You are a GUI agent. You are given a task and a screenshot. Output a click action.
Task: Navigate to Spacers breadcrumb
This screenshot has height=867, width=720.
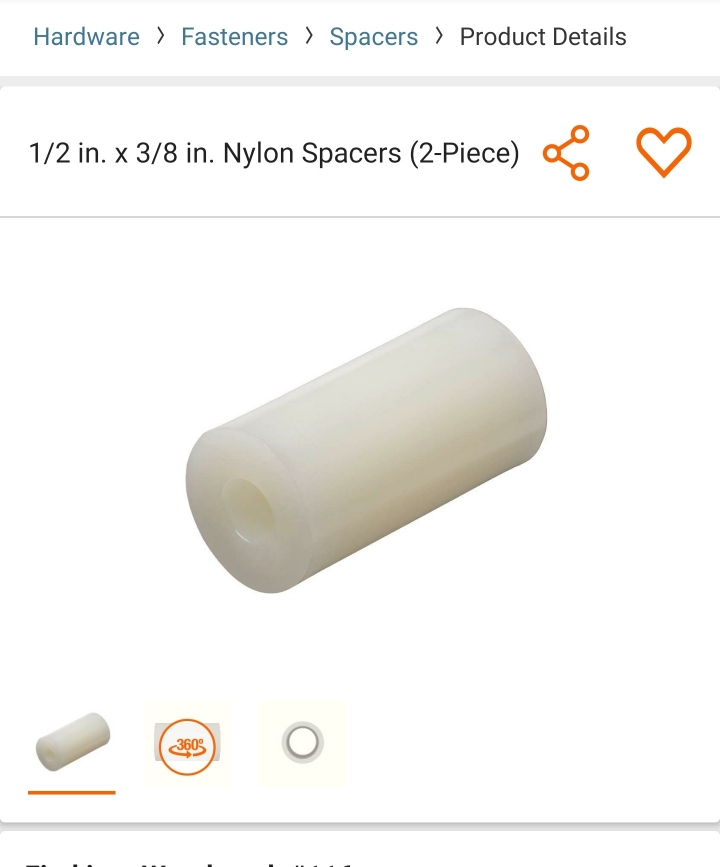374,37
